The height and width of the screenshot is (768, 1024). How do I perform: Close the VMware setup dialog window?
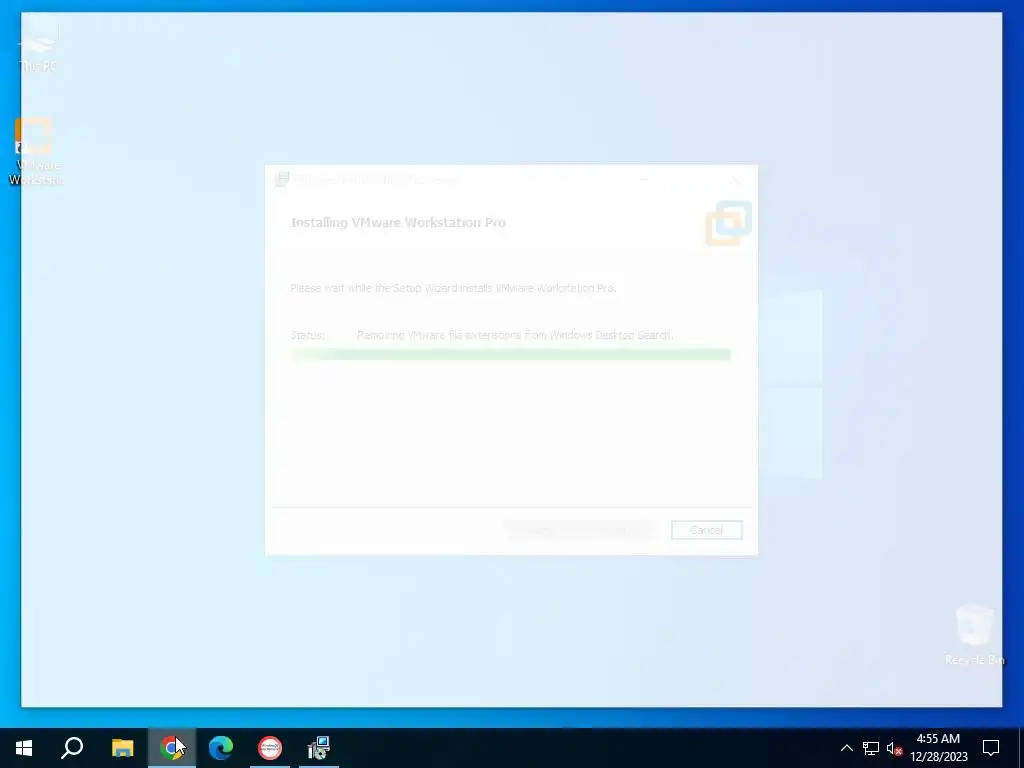[735, 180]
